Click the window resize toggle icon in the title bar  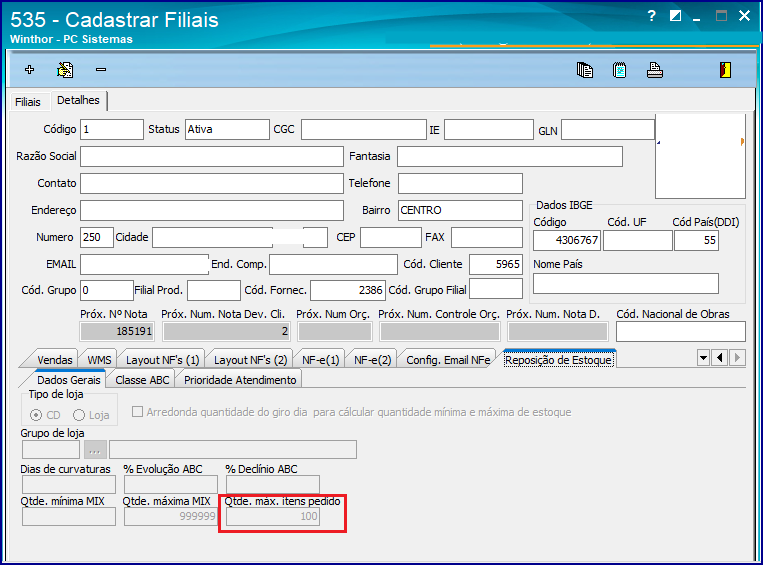point(675,16)
